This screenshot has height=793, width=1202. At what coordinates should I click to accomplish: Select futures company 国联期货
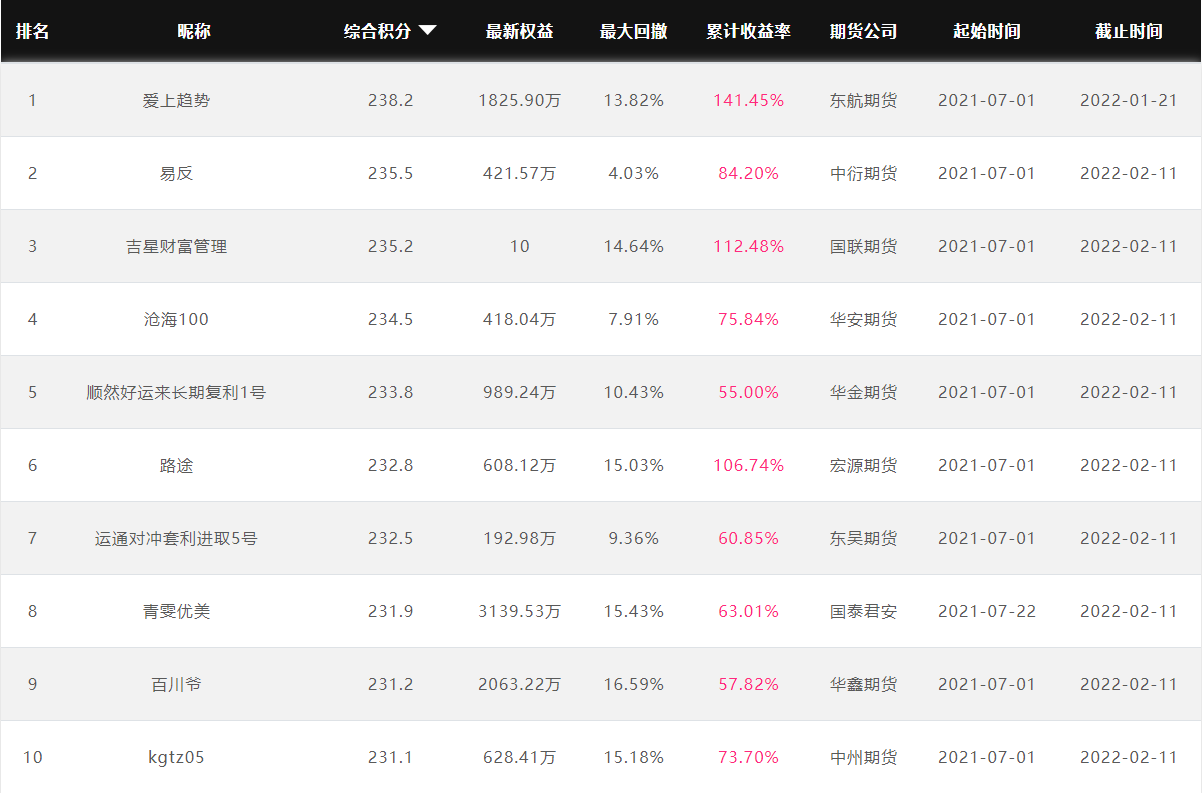pos(863,246)
